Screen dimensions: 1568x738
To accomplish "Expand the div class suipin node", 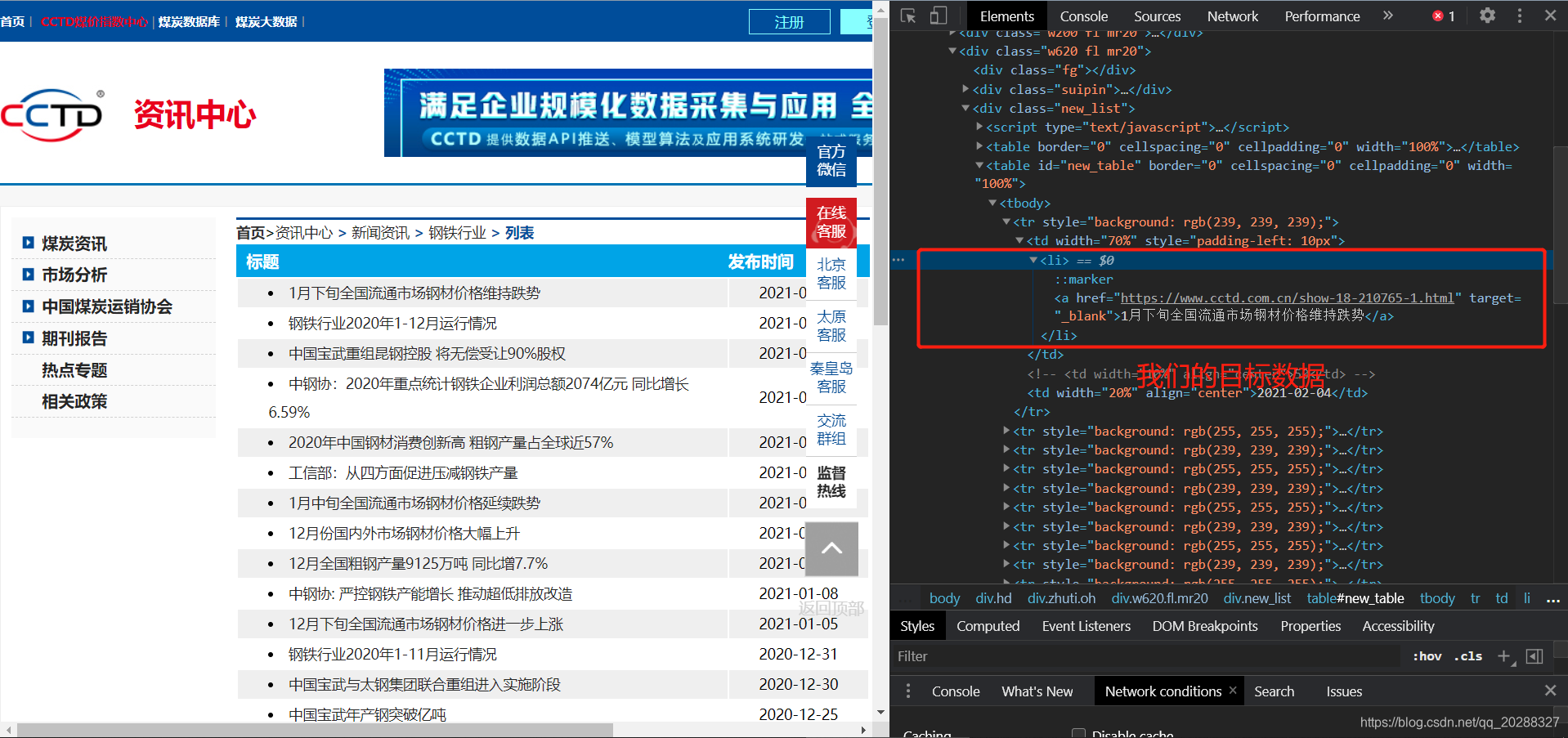I will click(x=965, y=89).
